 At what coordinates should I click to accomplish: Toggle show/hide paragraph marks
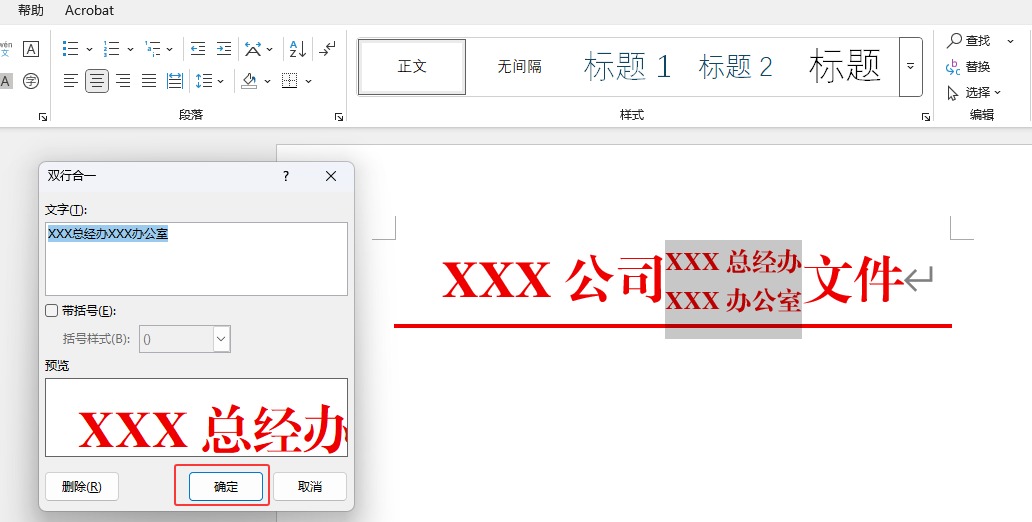327,49
